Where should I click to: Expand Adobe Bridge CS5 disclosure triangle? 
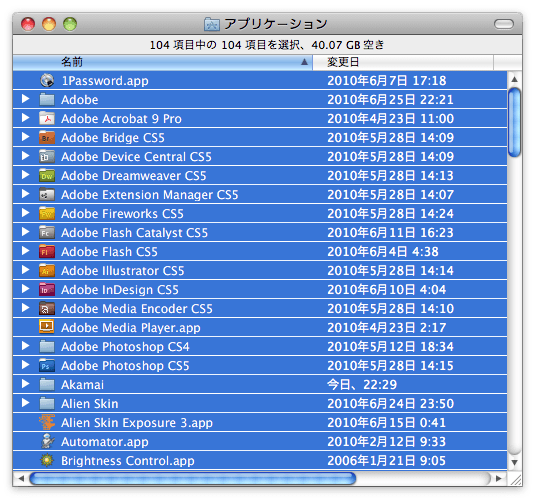(25, 137)
